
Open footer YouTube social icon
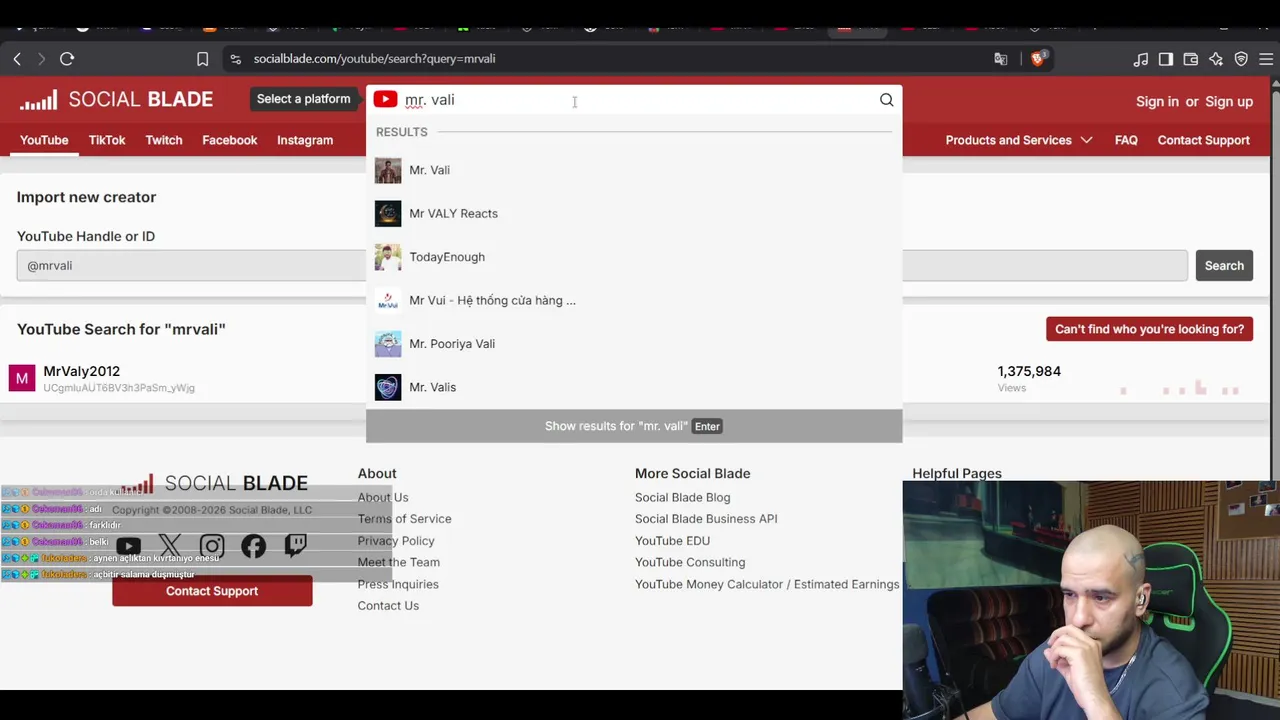point(128,546)
